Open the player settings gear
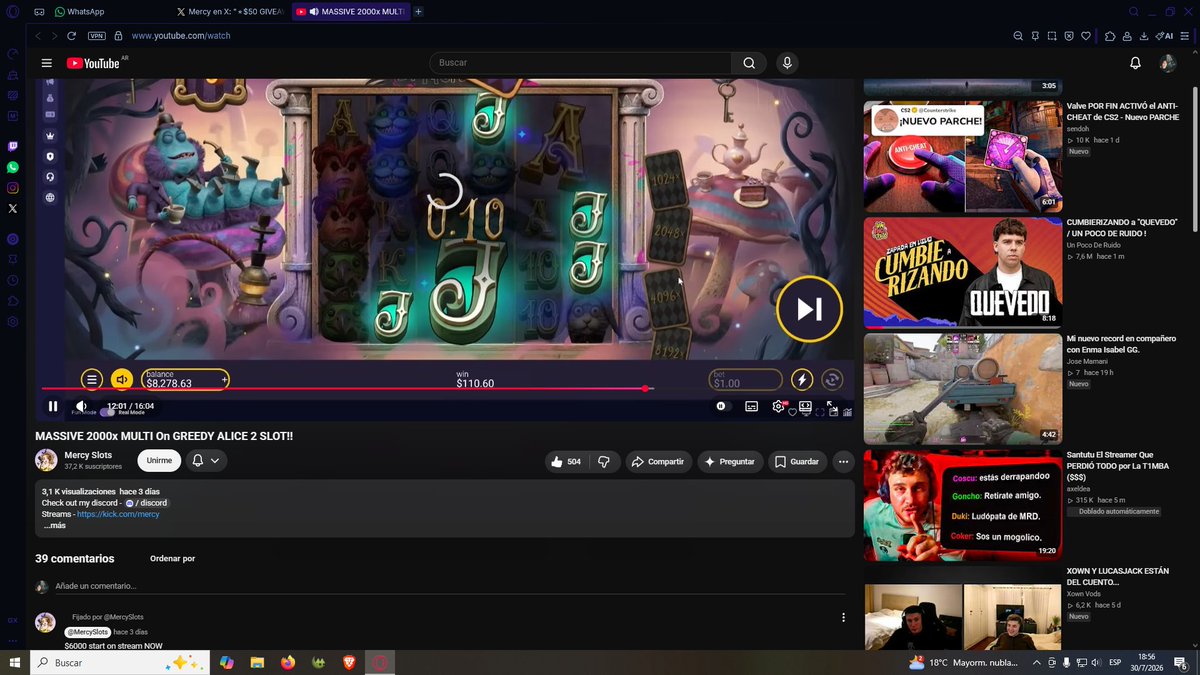The image size is (1200, 675). pos(778,406)
